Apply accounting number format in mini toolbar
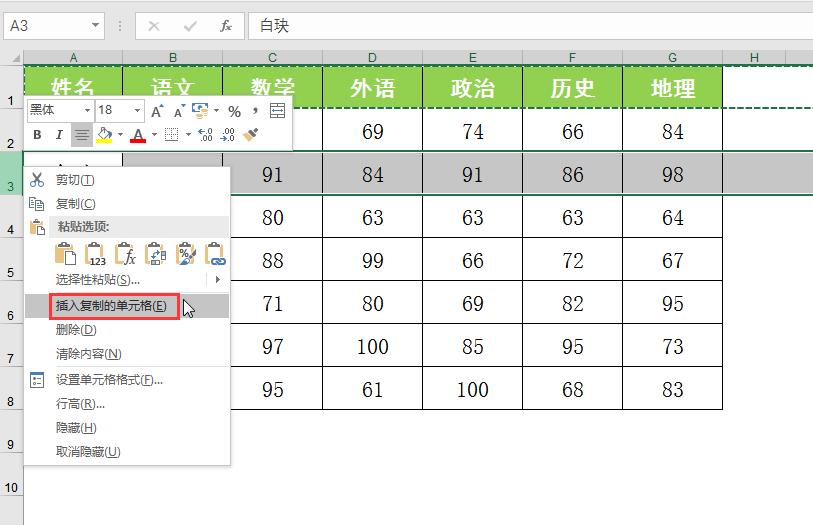Viewport: 813px width, 525px height. point(200,110)
